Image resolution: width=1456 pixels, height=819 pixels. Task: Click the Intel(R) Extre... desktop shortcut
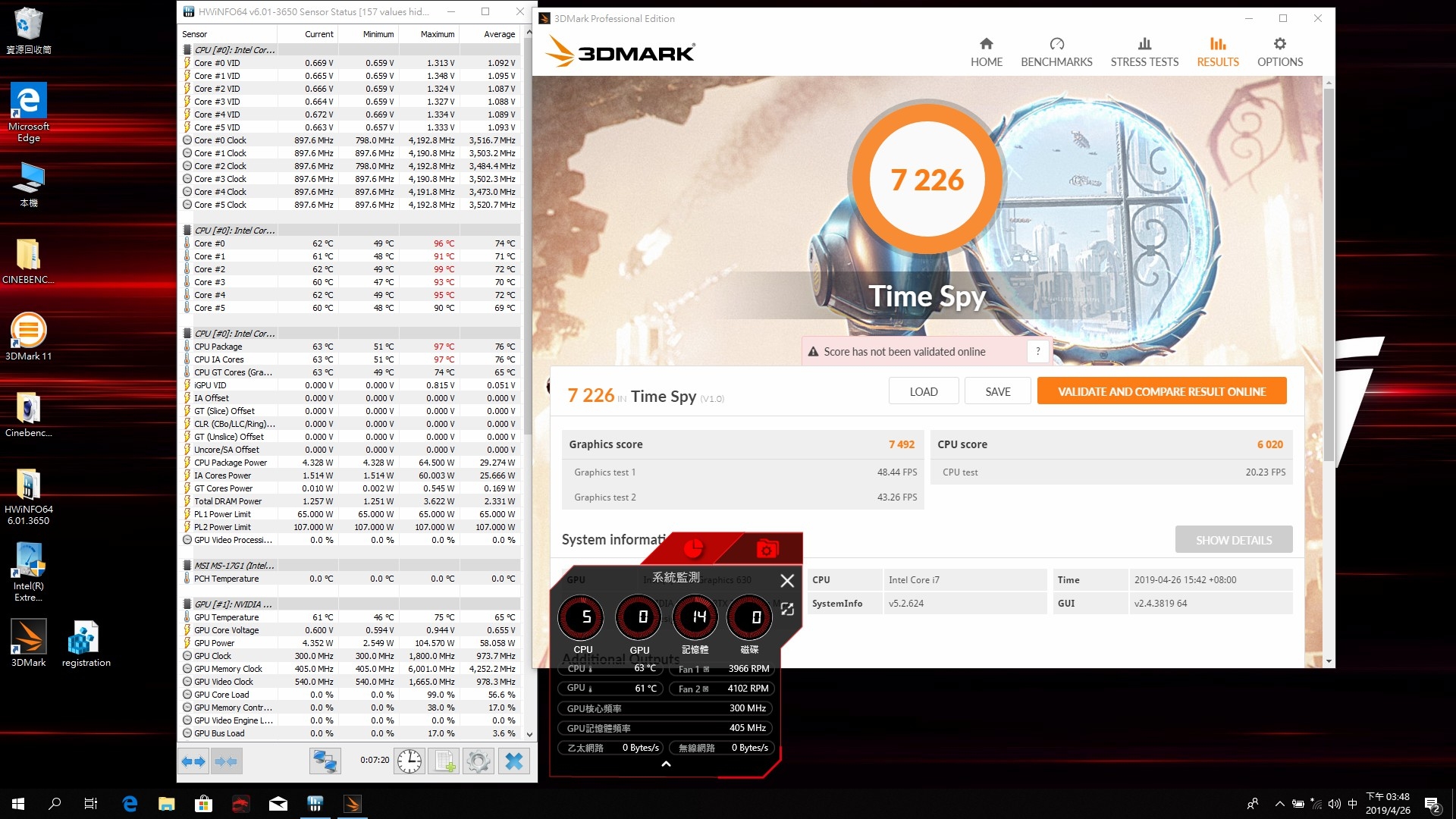click(x=29, y=573)
